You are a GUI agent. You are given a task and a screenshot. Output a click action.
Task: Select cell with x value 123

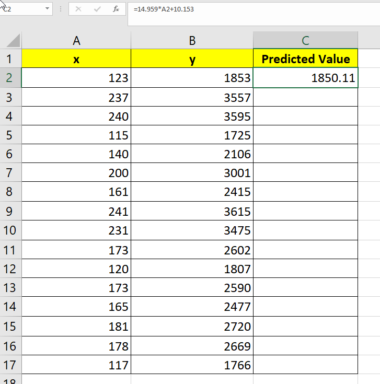[76, 78]
